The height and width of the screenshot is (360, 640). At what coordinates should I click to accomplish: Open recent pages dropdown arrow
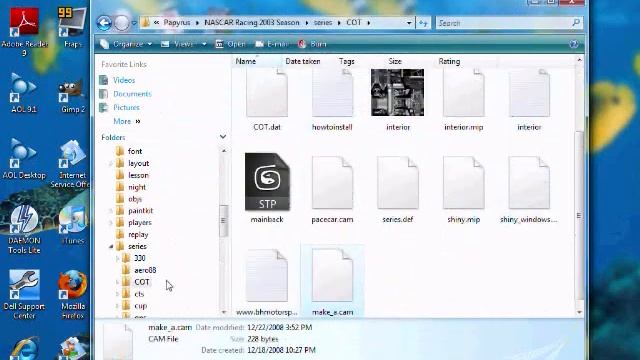[x=134, y=23]
